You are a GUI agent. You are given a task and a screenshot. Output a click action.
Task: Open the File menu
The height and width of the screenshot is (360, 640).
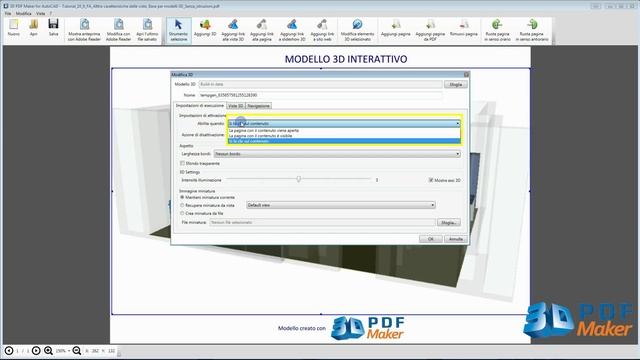click(x=8, y=13)
